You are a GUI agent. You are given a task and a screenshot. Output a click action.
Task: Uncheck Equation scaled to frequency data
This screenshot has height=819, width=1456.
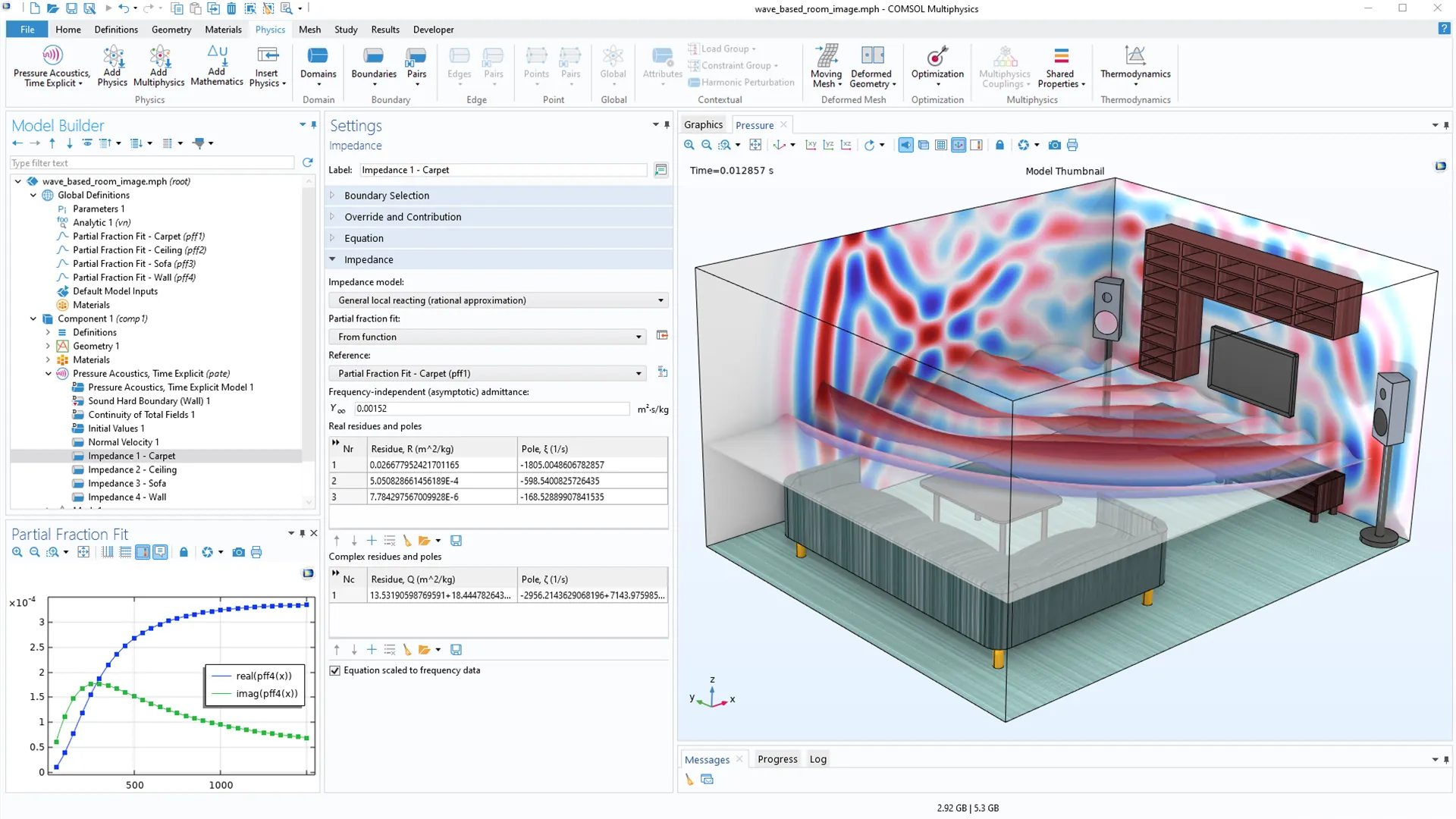pos(335,670)
